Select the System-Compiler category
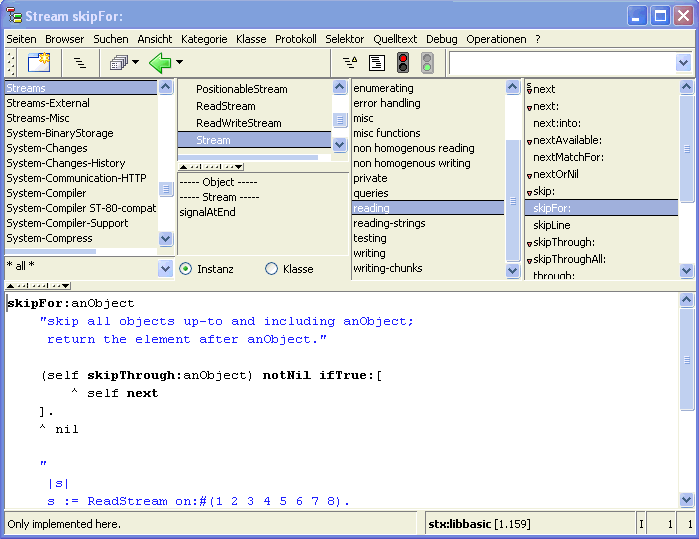Image resolution: width=699 pixels, height=539 pixels. tap(81, 193)
